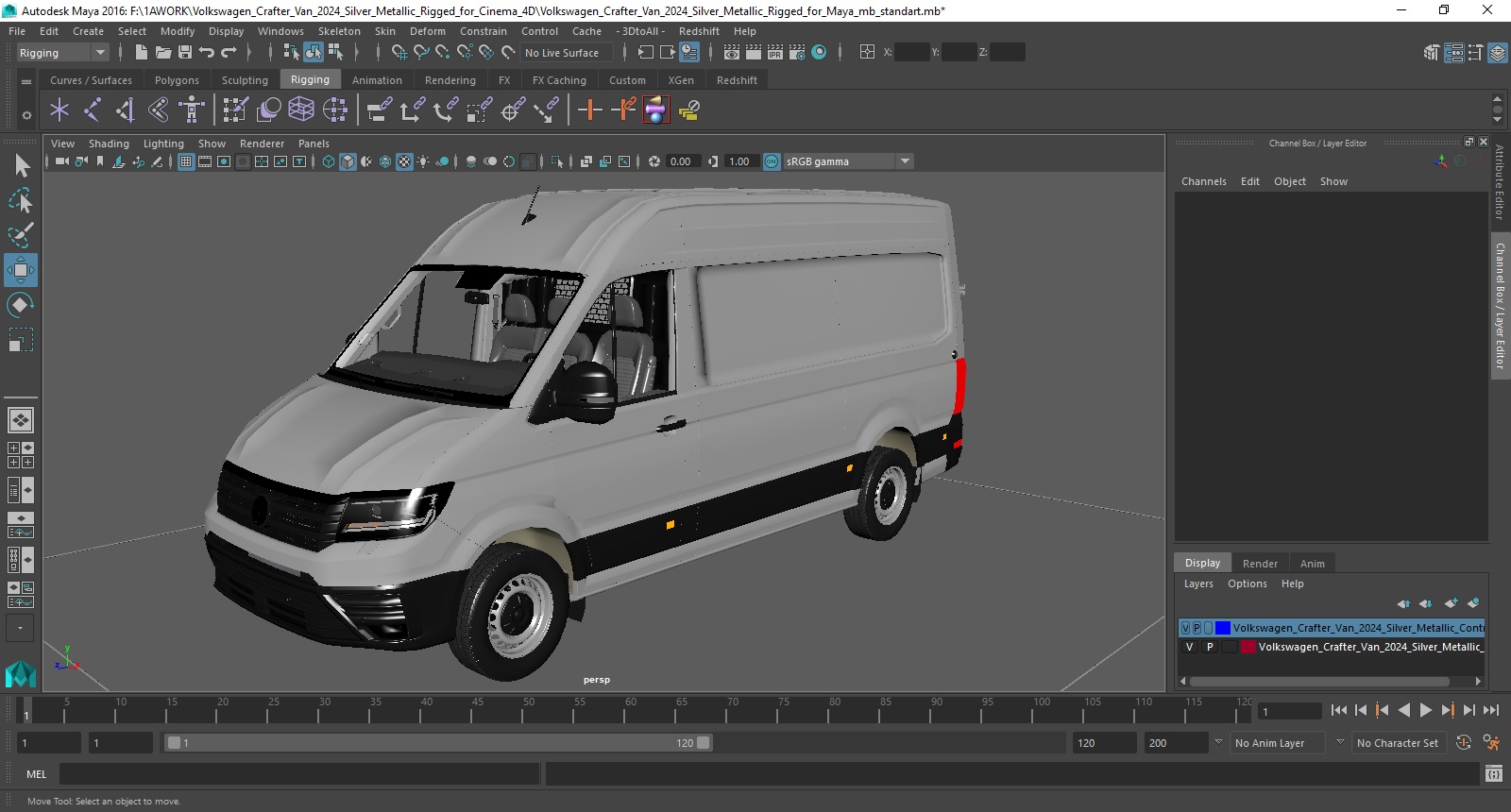Switch to the Render layer tab
The width and height of the screenshot is (1511, 812).
tap(1260, 564)
